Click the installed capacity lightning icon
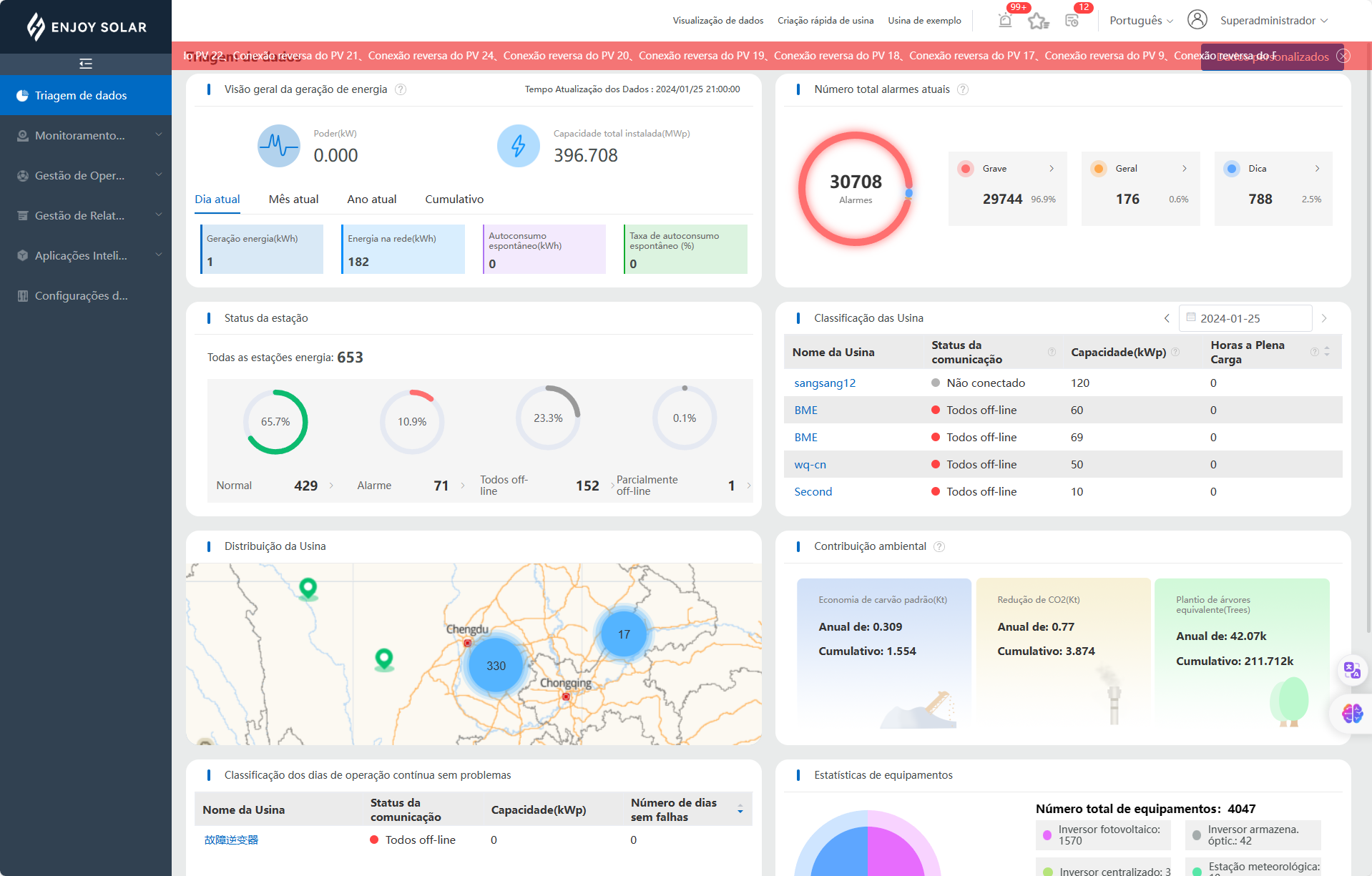 pos(519,146)
